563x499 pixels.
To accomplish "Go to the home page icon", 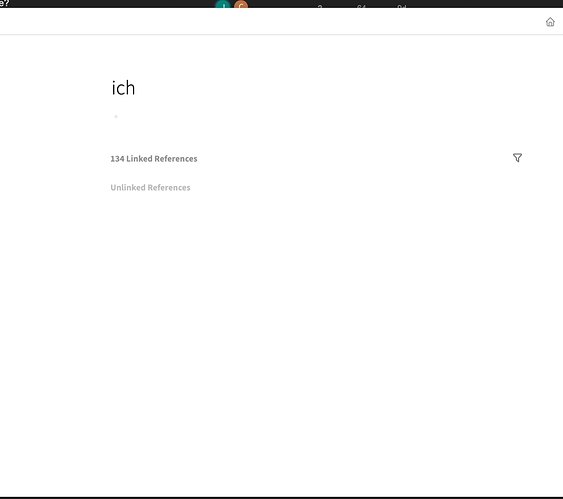I will coord(550,22).
